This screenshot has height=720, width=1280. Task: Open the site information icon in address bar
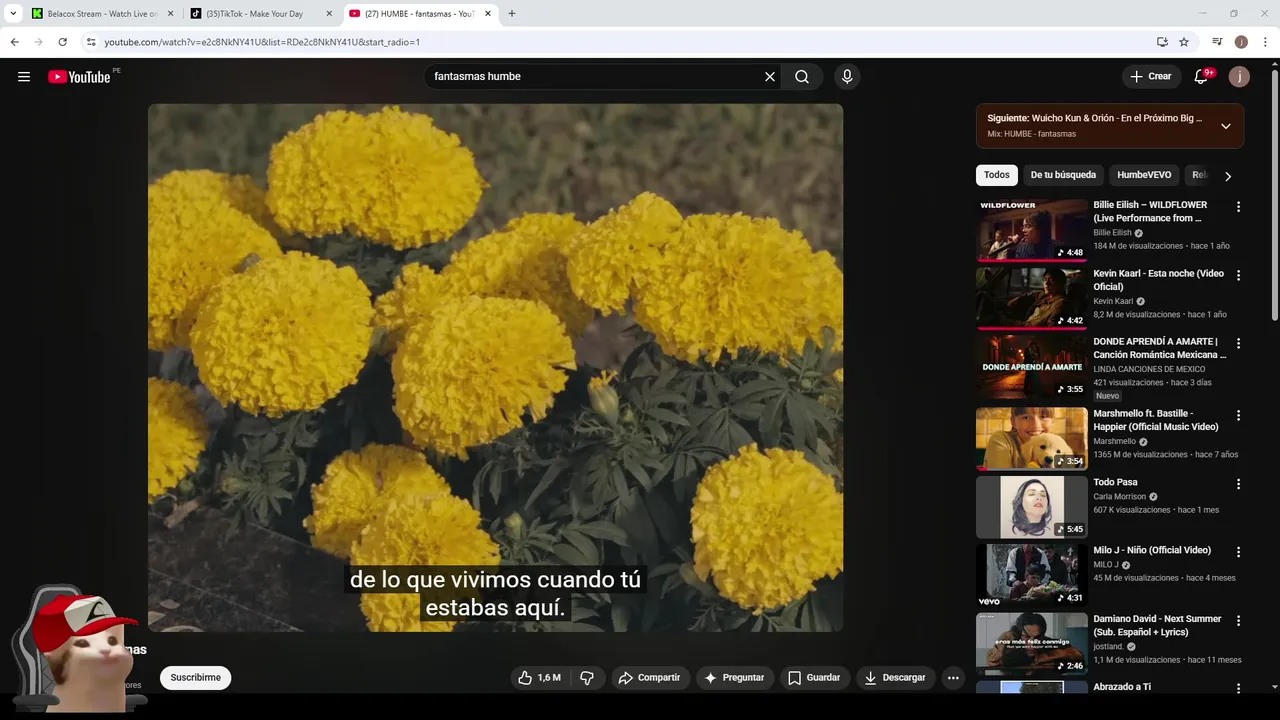coord(90,42)
